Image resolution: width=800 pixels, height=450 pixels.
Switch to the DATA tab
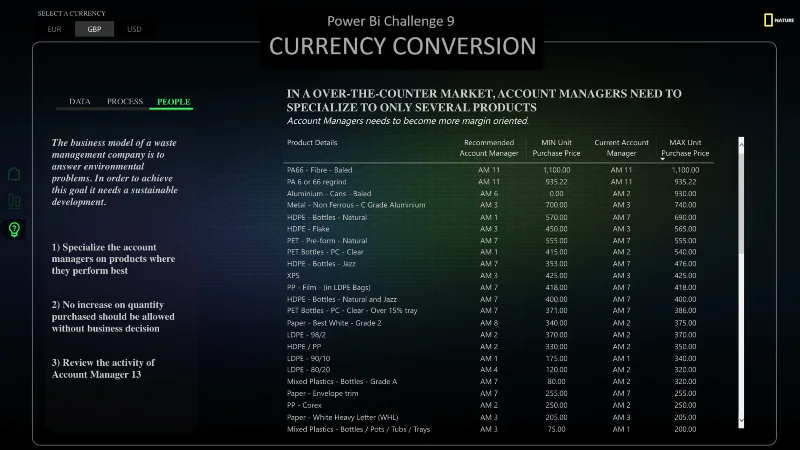[x=80, y=102]
